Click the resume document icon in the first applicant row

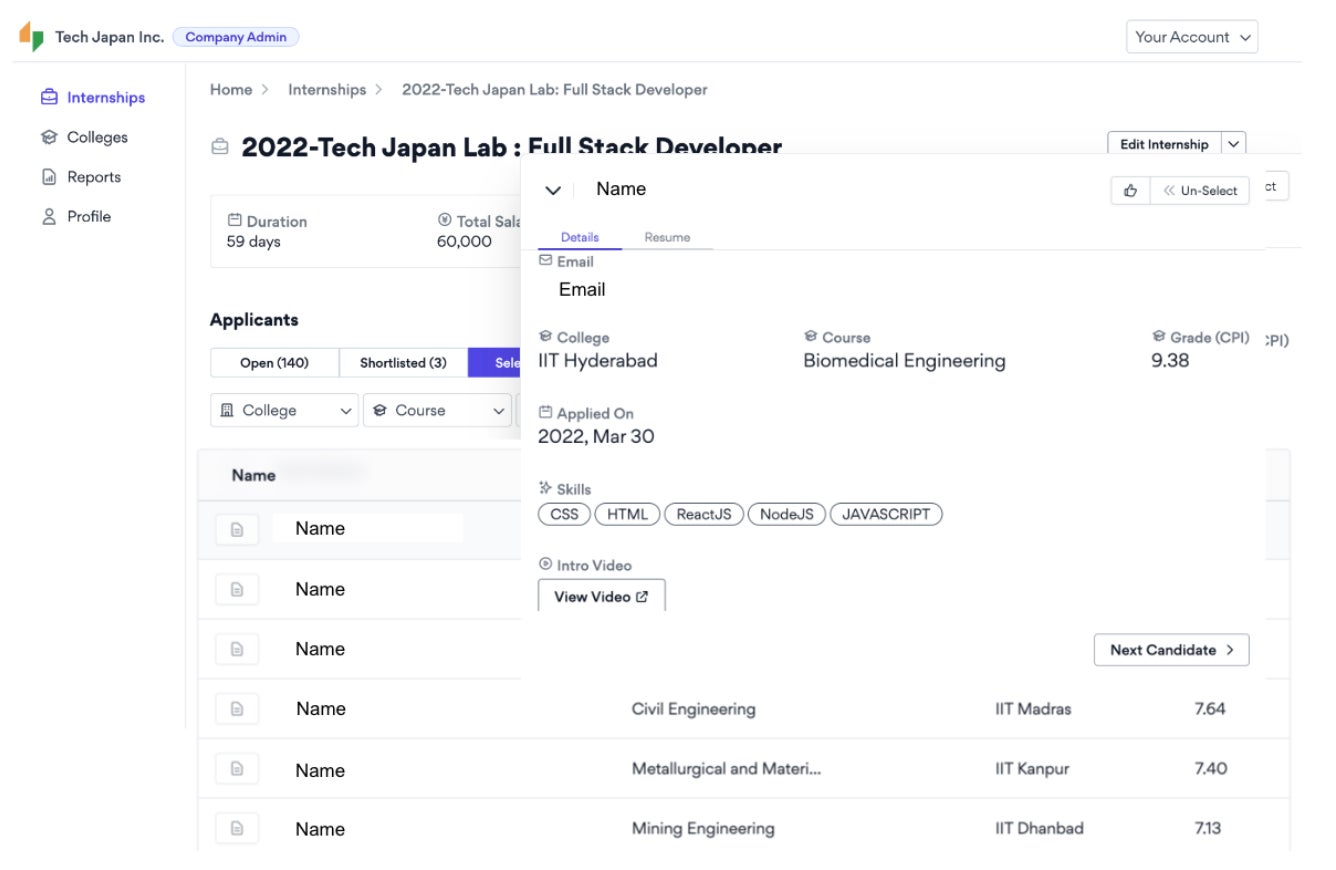tap(237, 530)
